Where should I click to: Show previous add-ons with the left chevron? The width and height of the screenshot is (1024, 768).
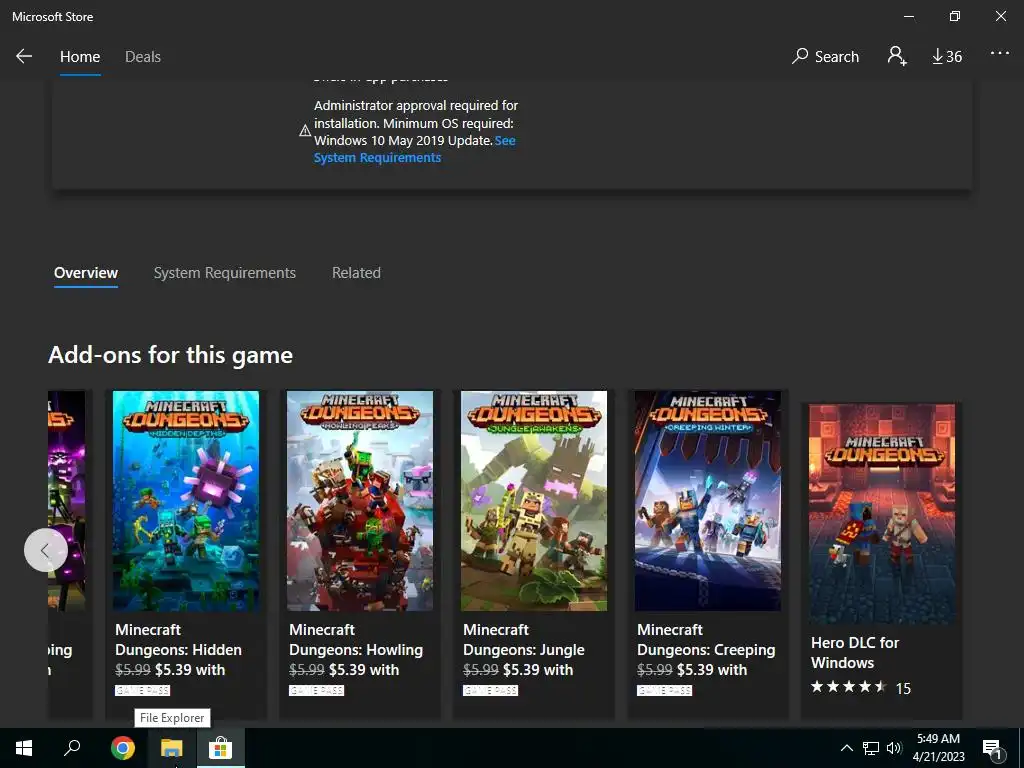[46, 550]
